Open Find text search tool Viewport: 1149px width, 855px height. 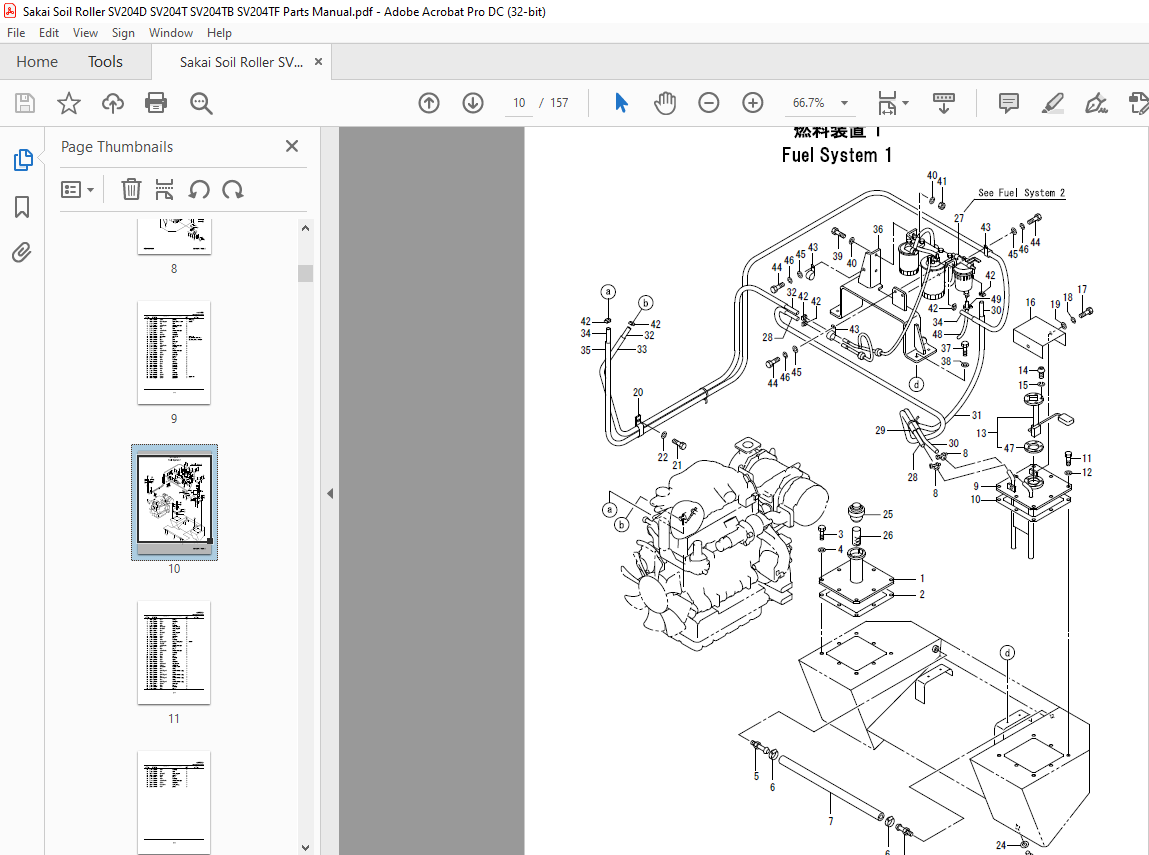(x=201, y=103)
